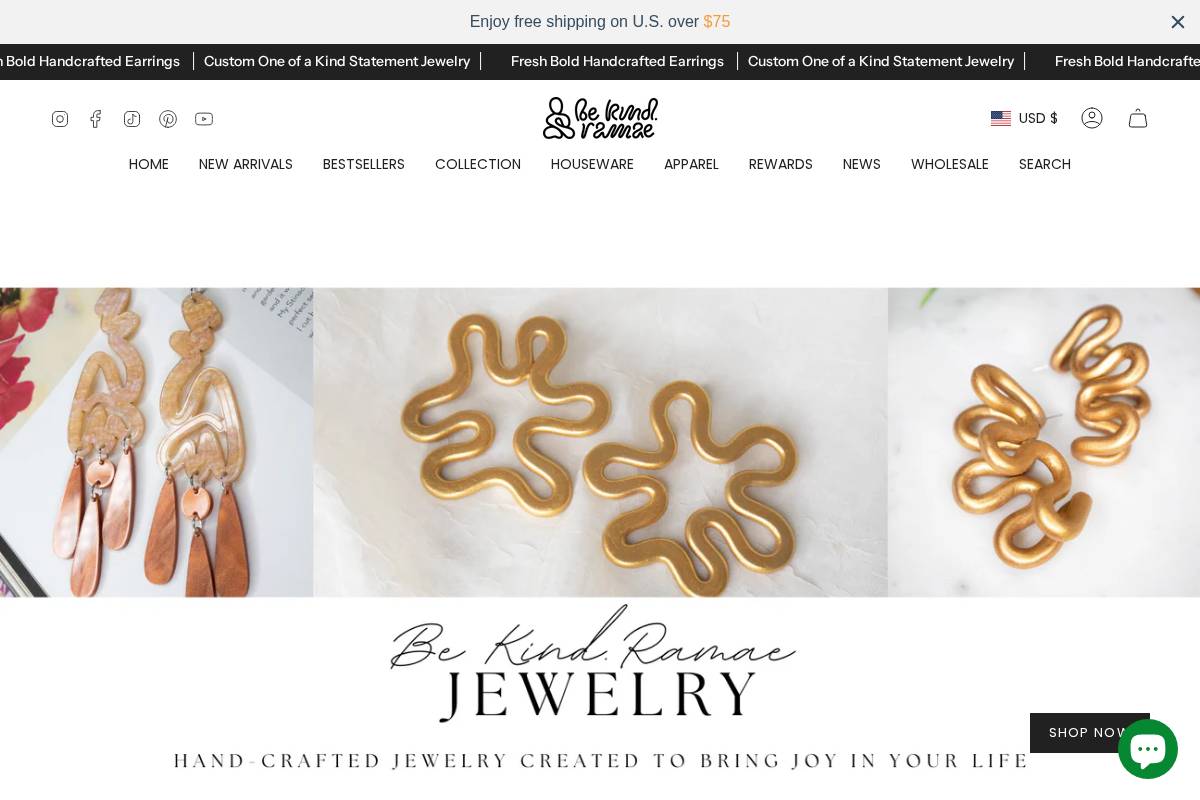Open the Shopify chat bubble
This screenshot has width=1200, height=800.
(x=1148, y=749)
